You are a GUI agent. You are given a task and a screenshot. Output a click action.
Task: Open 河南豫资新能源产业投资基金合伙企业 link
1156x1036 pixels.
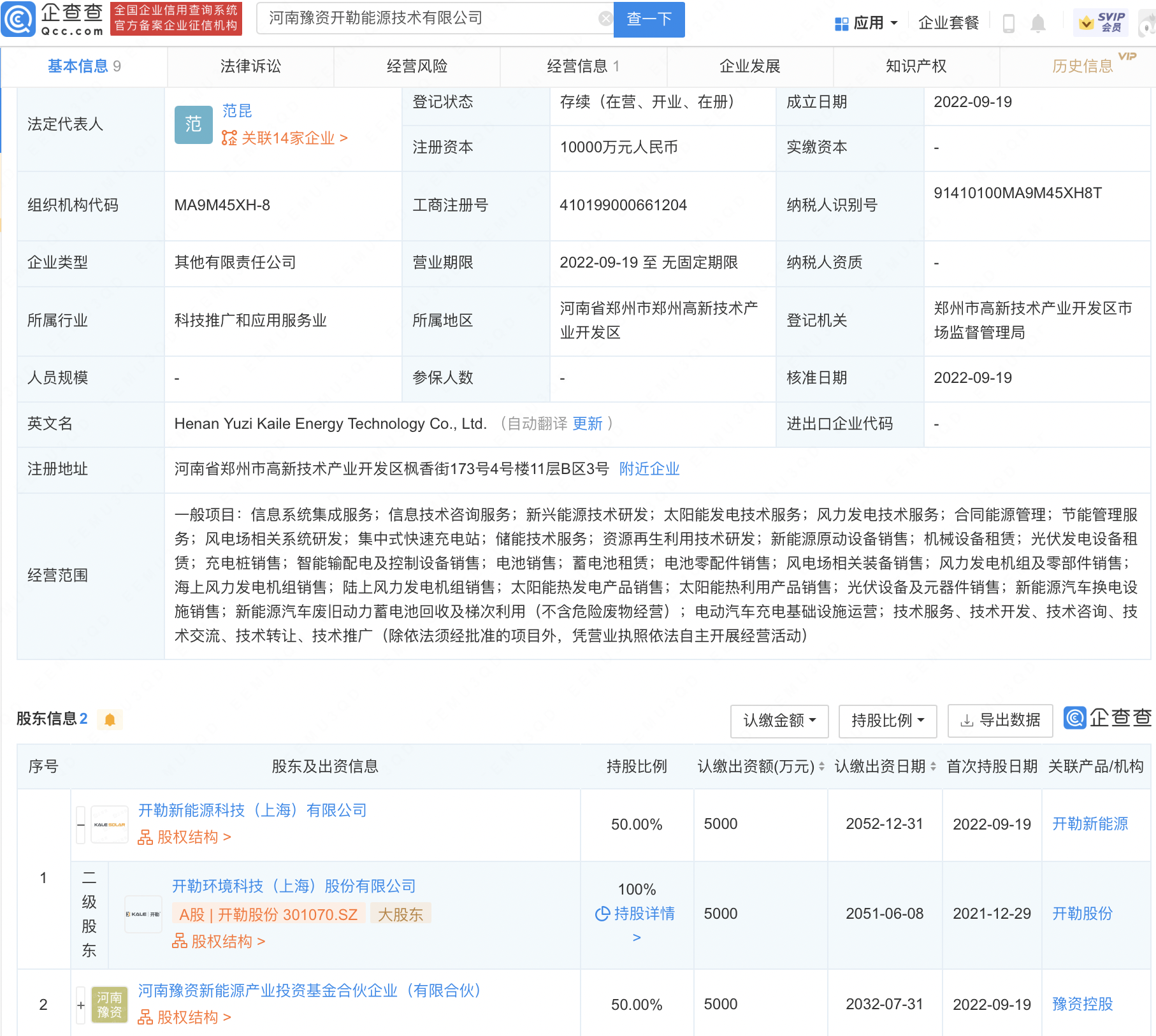pos(310,991)
